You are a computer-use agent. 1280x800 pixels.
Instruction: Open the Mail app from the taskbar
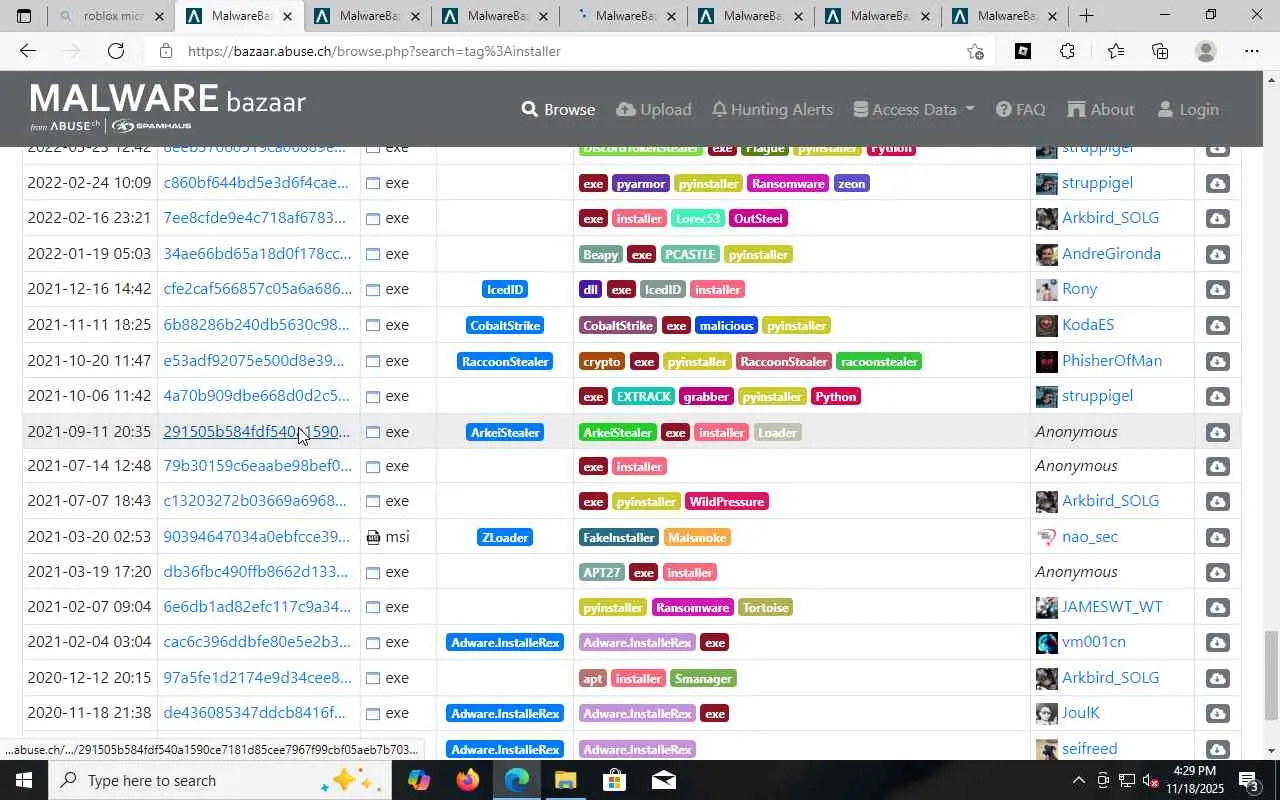tap(663, 780)
